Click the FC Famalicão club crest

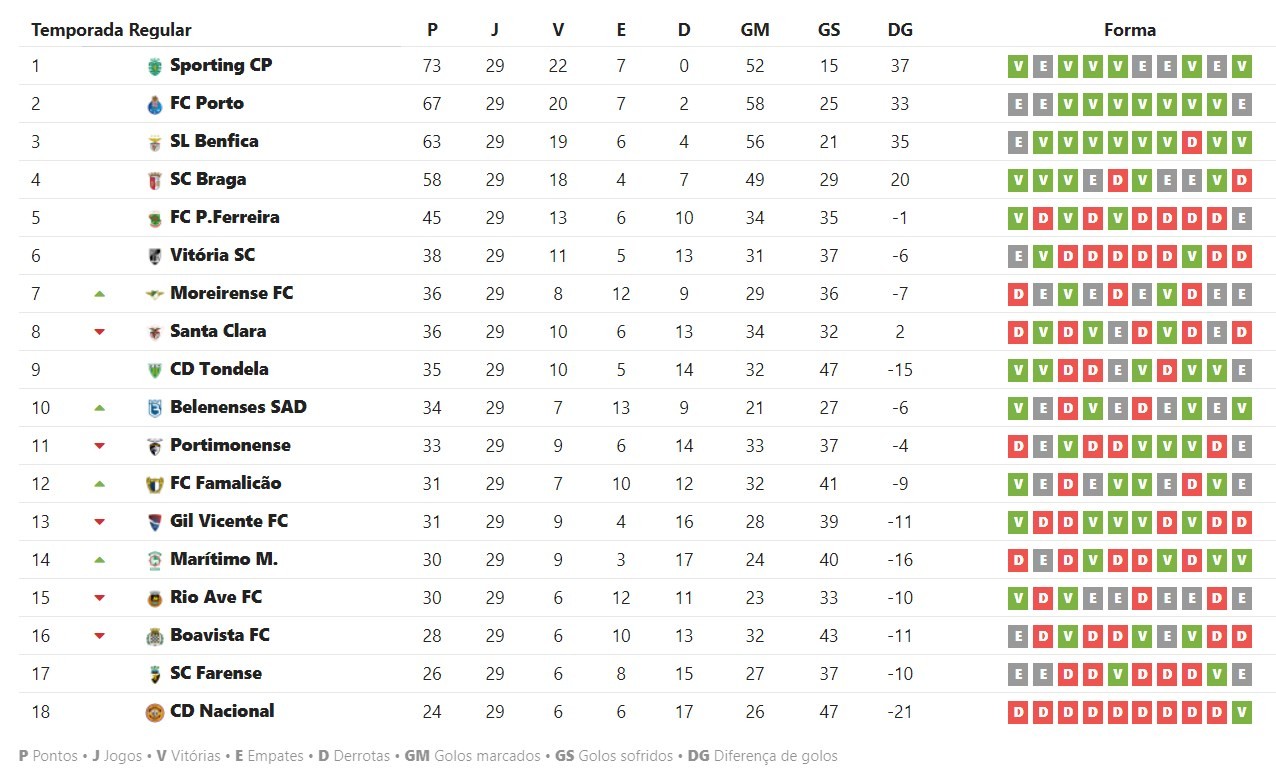154,485
